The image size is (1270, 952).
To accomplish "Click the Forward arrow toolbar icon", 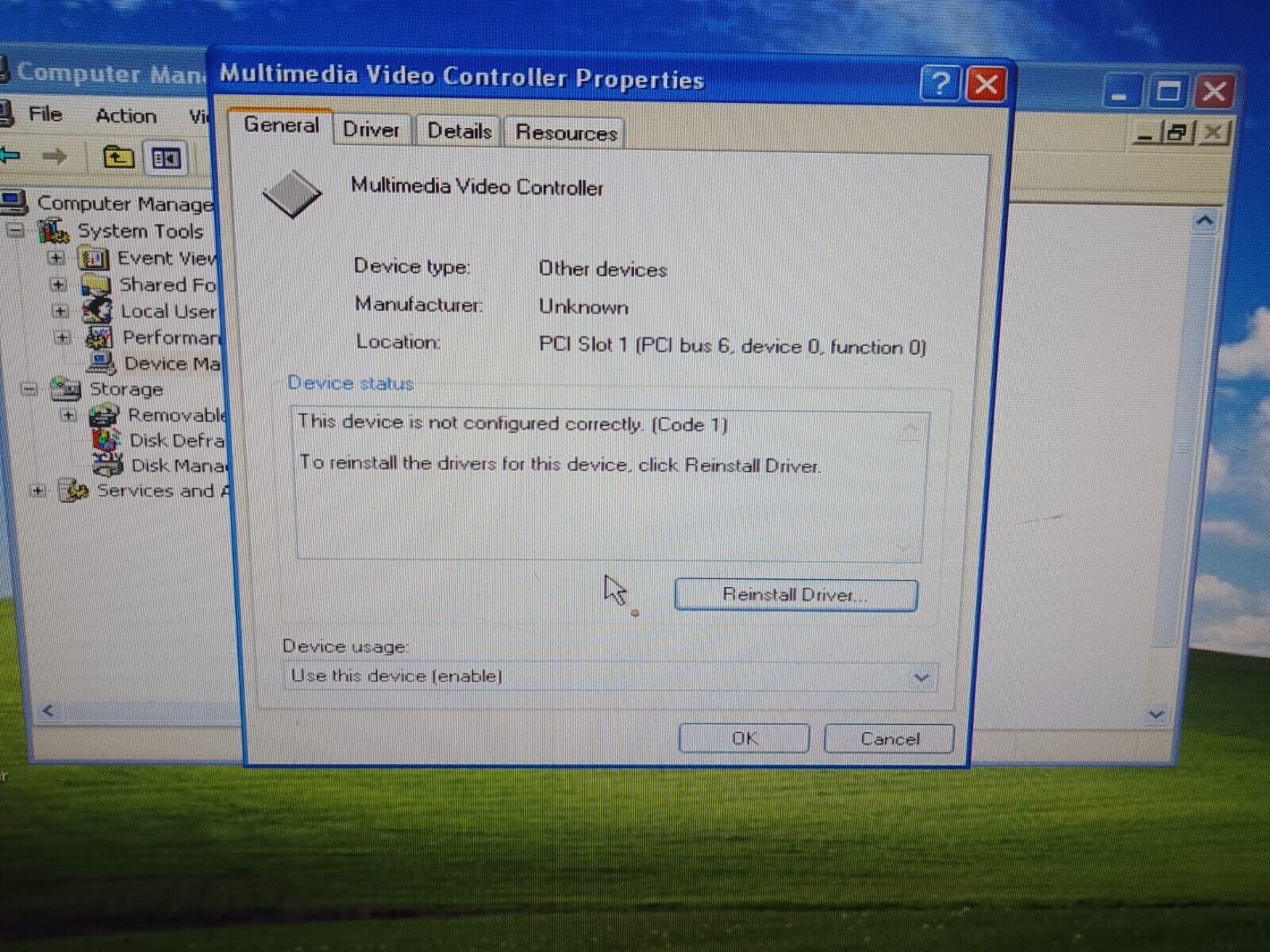I will point(54,156).
